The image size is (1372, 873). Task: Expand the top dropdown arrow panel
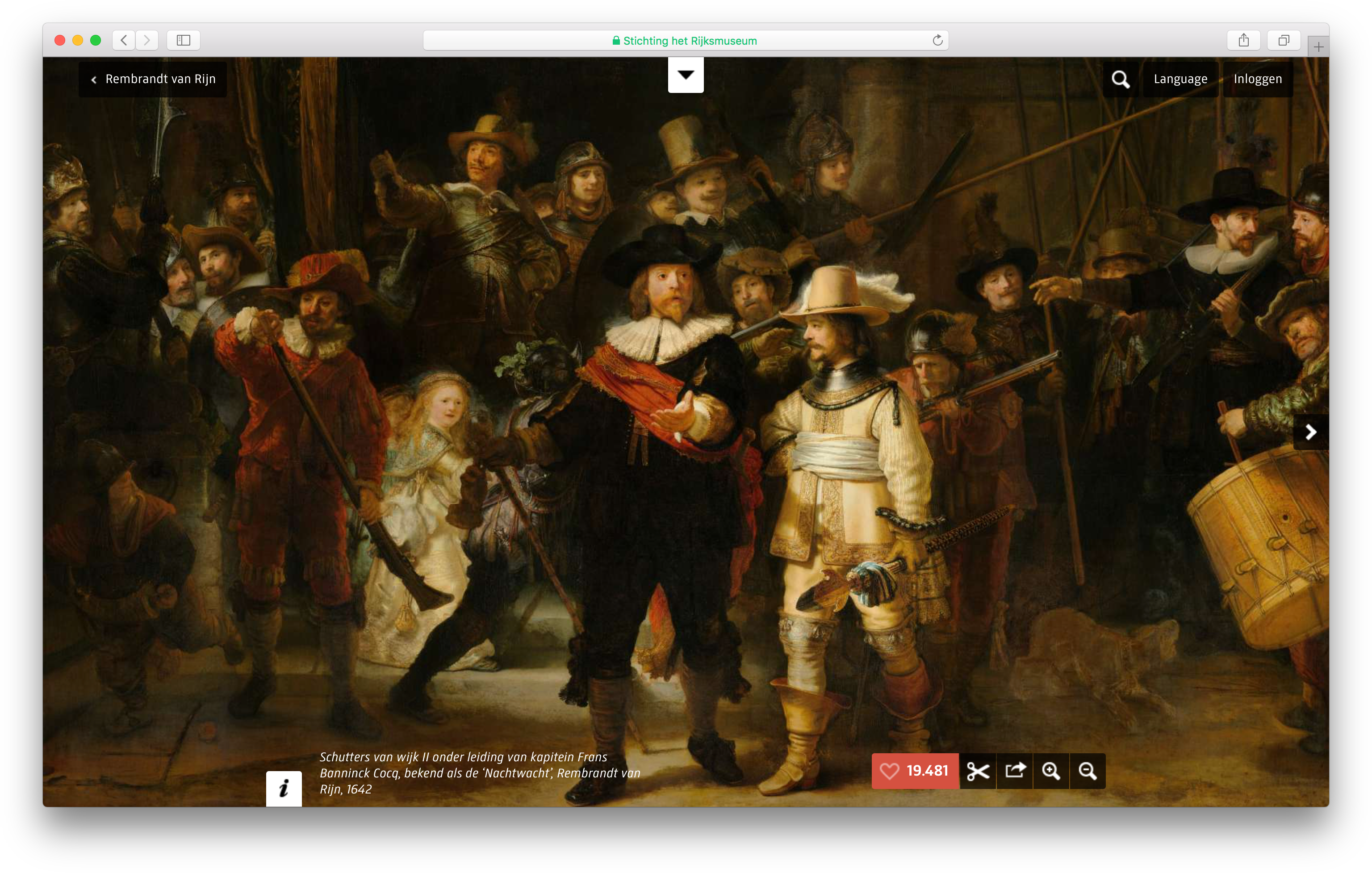(x=686, y=75)
